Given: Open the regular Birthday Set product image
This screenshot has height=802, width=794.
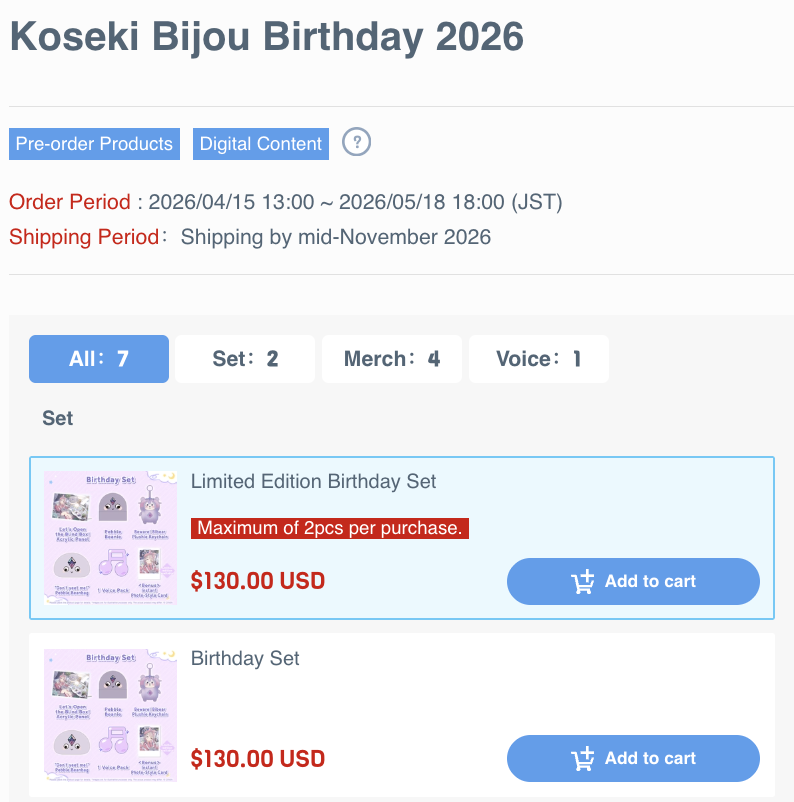Looking at the screenshot, I should point(110,715).
